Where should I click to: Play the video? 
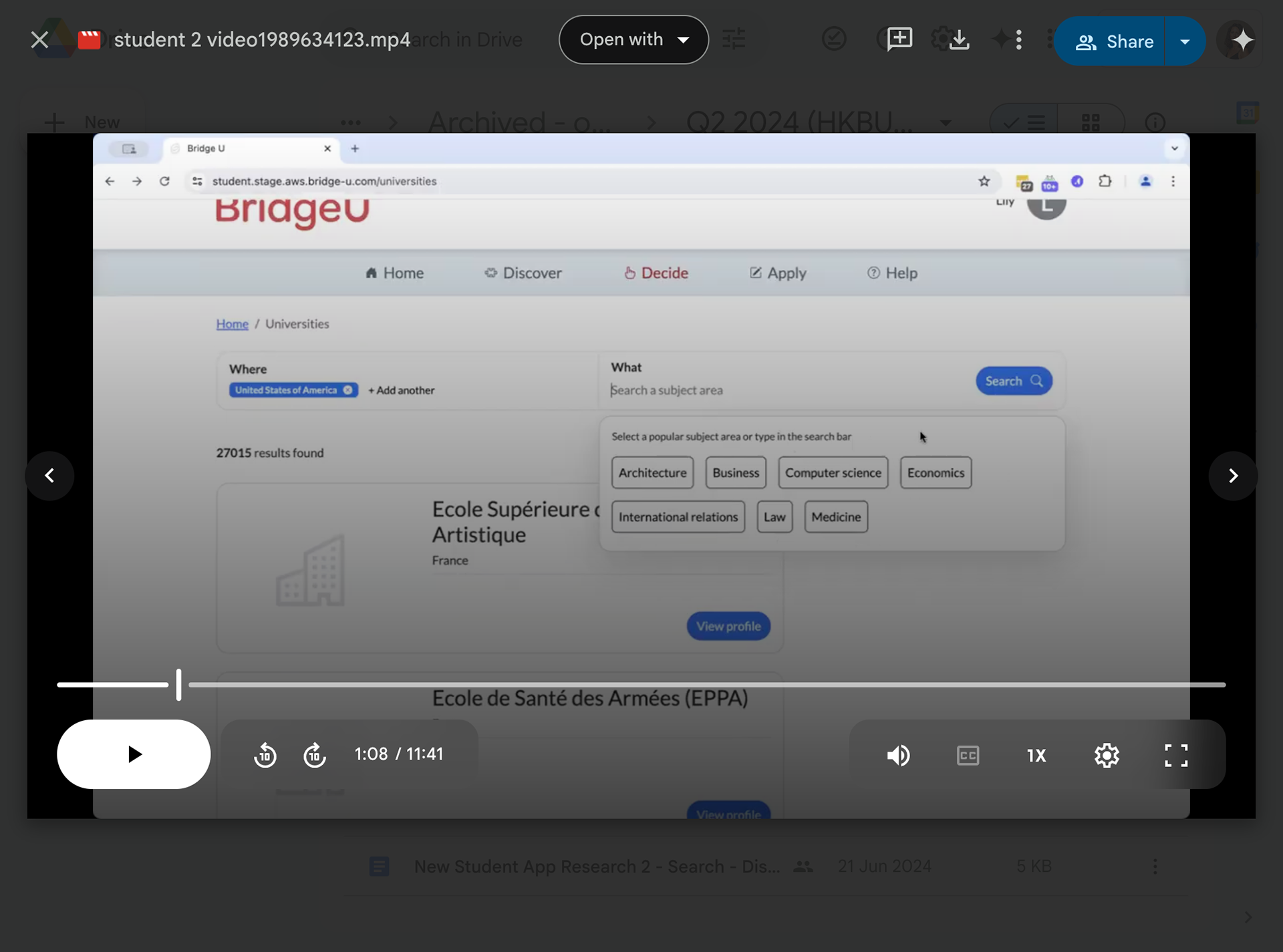click(x=134, y=754)
